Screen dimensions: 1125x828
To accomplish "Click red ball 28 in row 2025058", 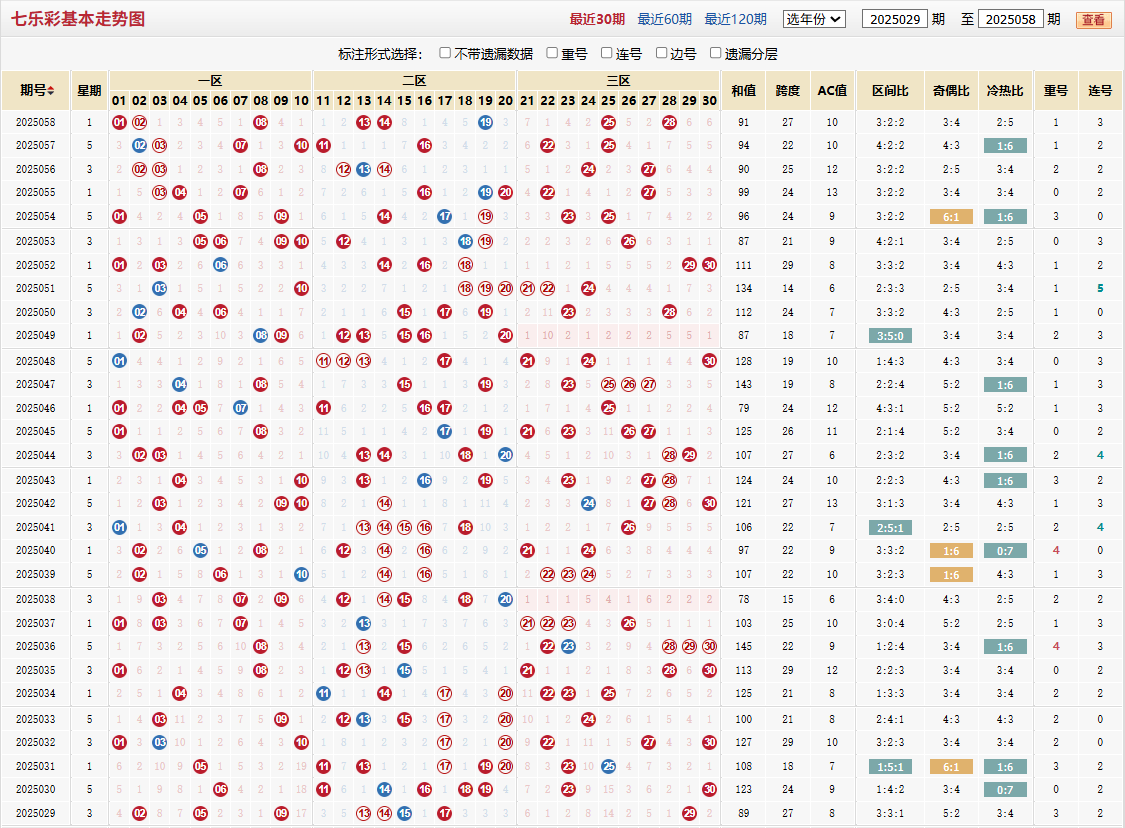I will [x=669, y=122].
